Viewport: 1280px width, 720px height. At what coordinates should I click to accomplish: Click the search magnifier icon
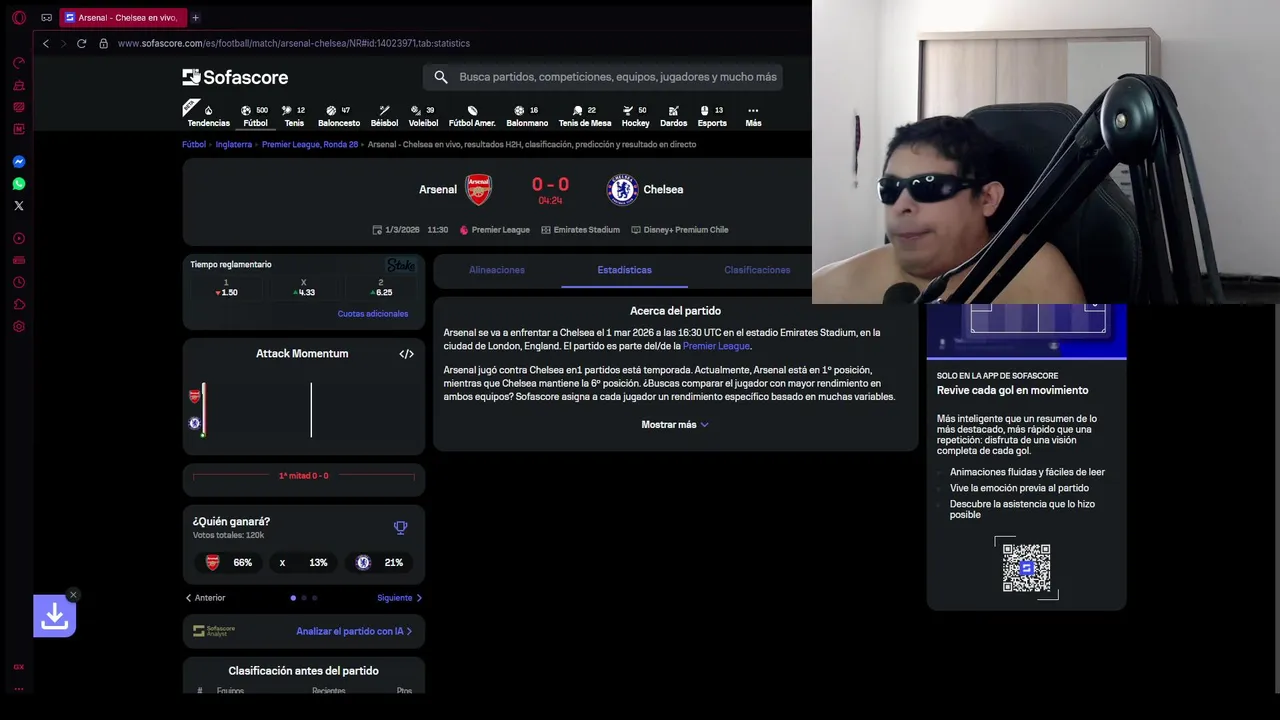pyautogui.click(x=441, y=77)
